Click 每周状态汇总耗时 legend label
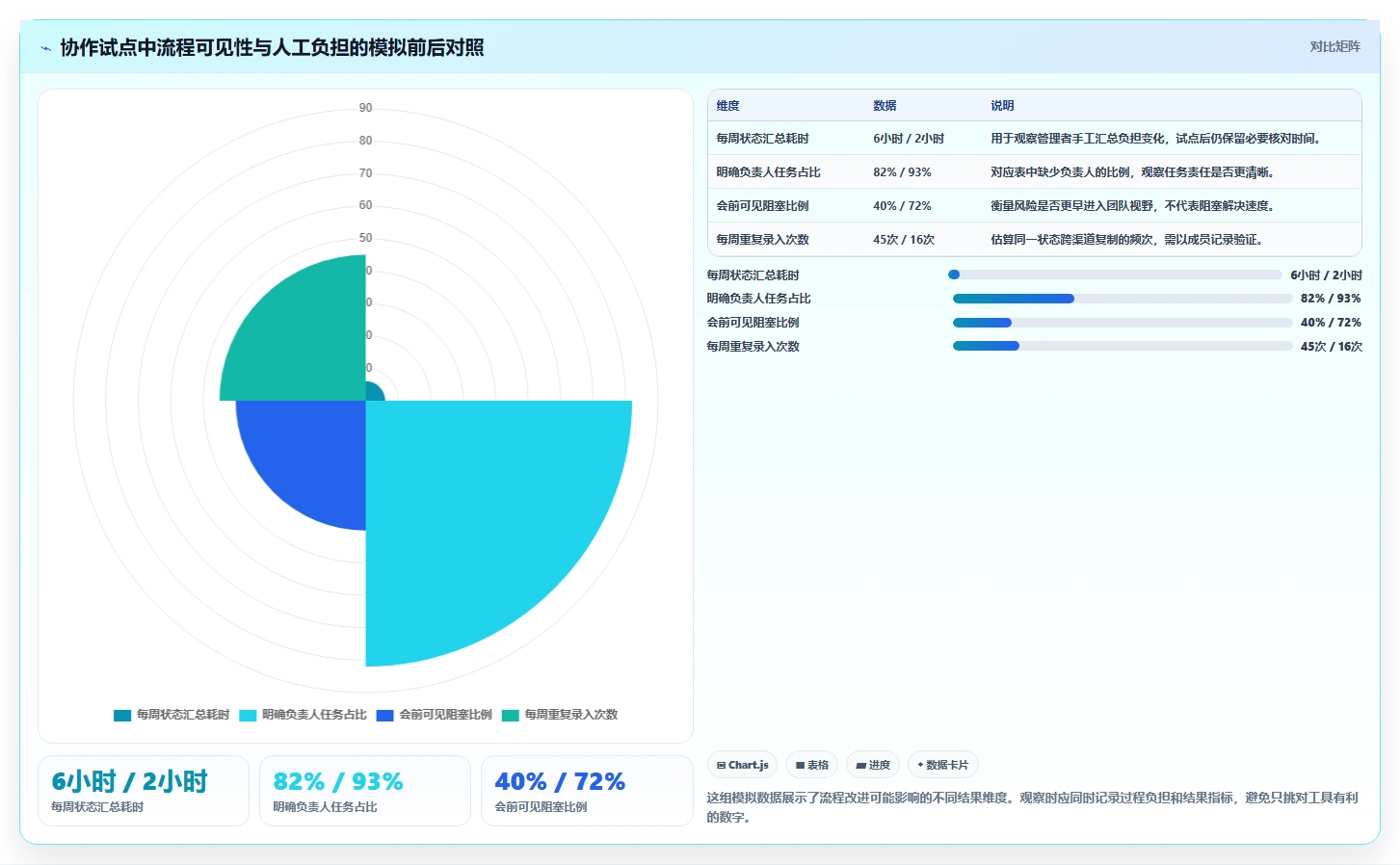1400x865 pixels. click(183, 715)
